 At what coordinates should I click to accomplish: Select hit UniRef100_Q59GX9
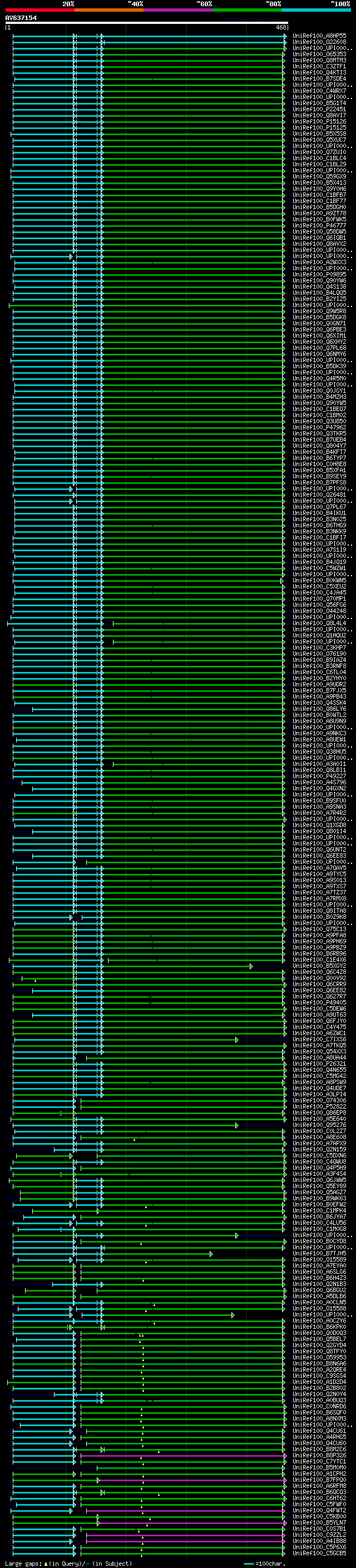click(x=319, y=176)
